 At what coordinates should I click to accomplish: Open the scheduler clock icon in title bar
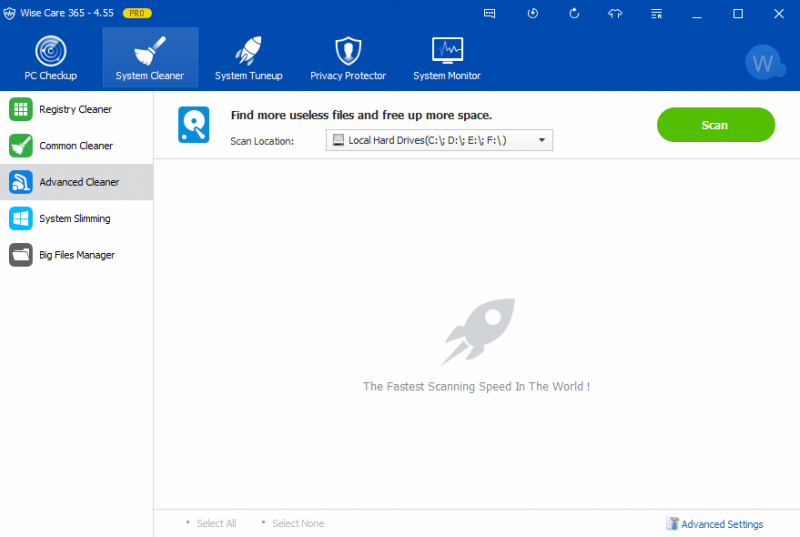click(x=533, y=13)
